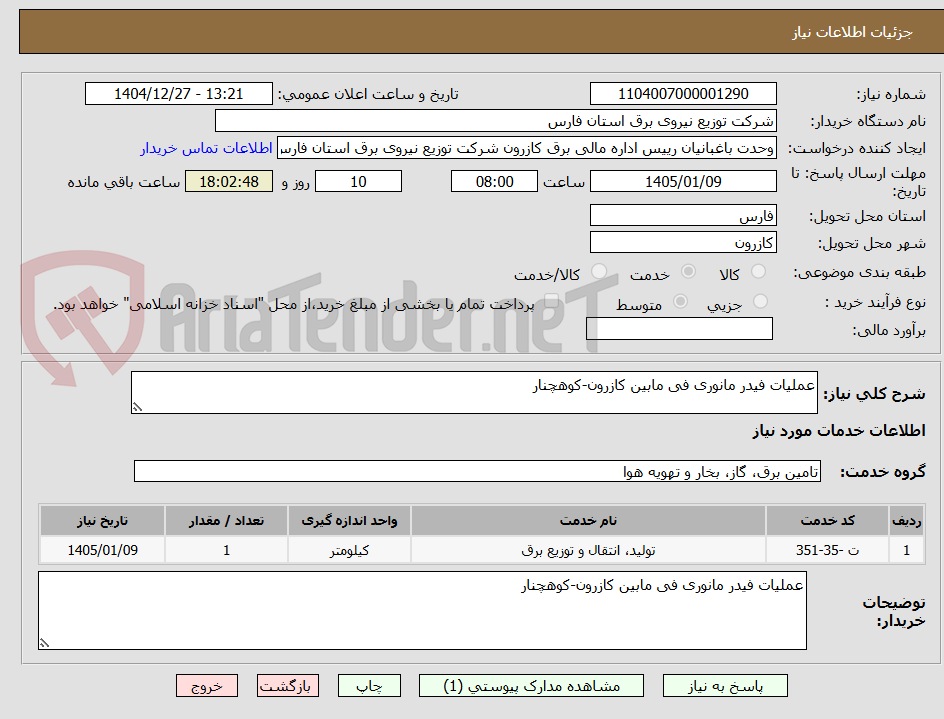Select the 'جزیی' purchase type radio
This screenshot has width=944, height=719.
pos(760,301)
